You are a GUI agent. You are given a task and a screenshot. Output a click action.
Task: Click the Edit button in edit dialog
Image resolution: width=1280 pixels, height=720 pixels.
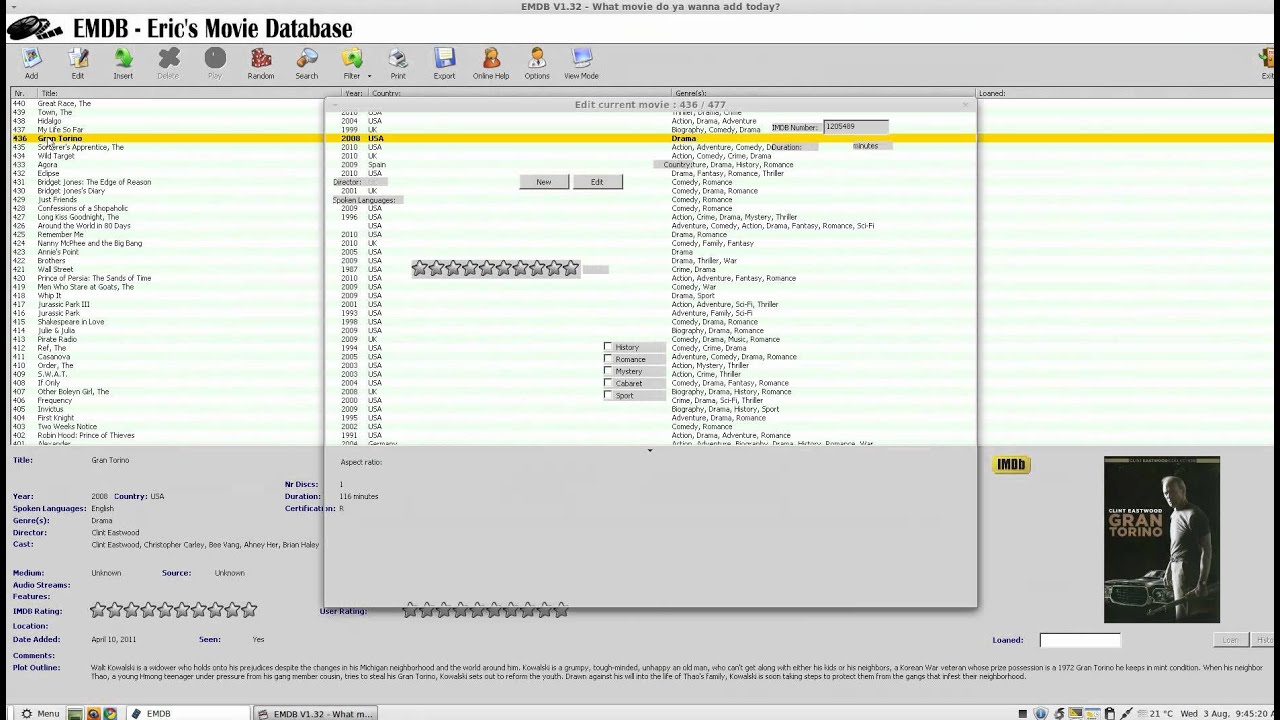[x=597, y=182]
